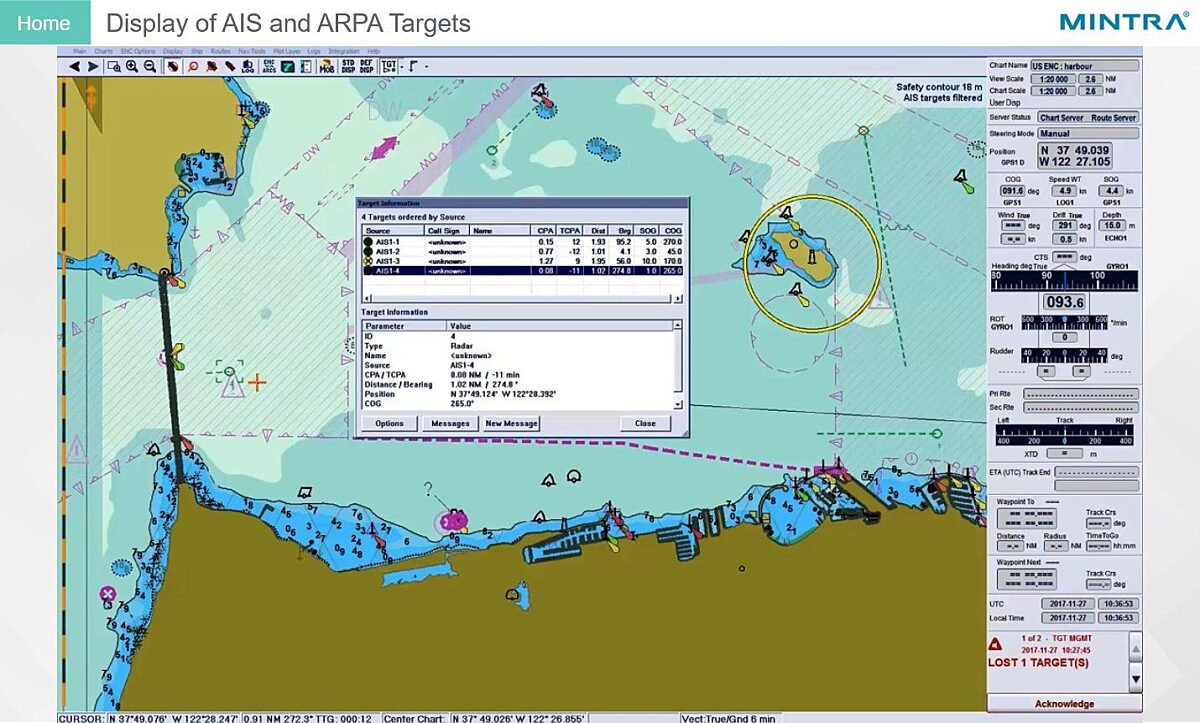Click the heading compass tape gauge
The height and width of the screenshot is (723, 1200).
tap(1064, 280)
